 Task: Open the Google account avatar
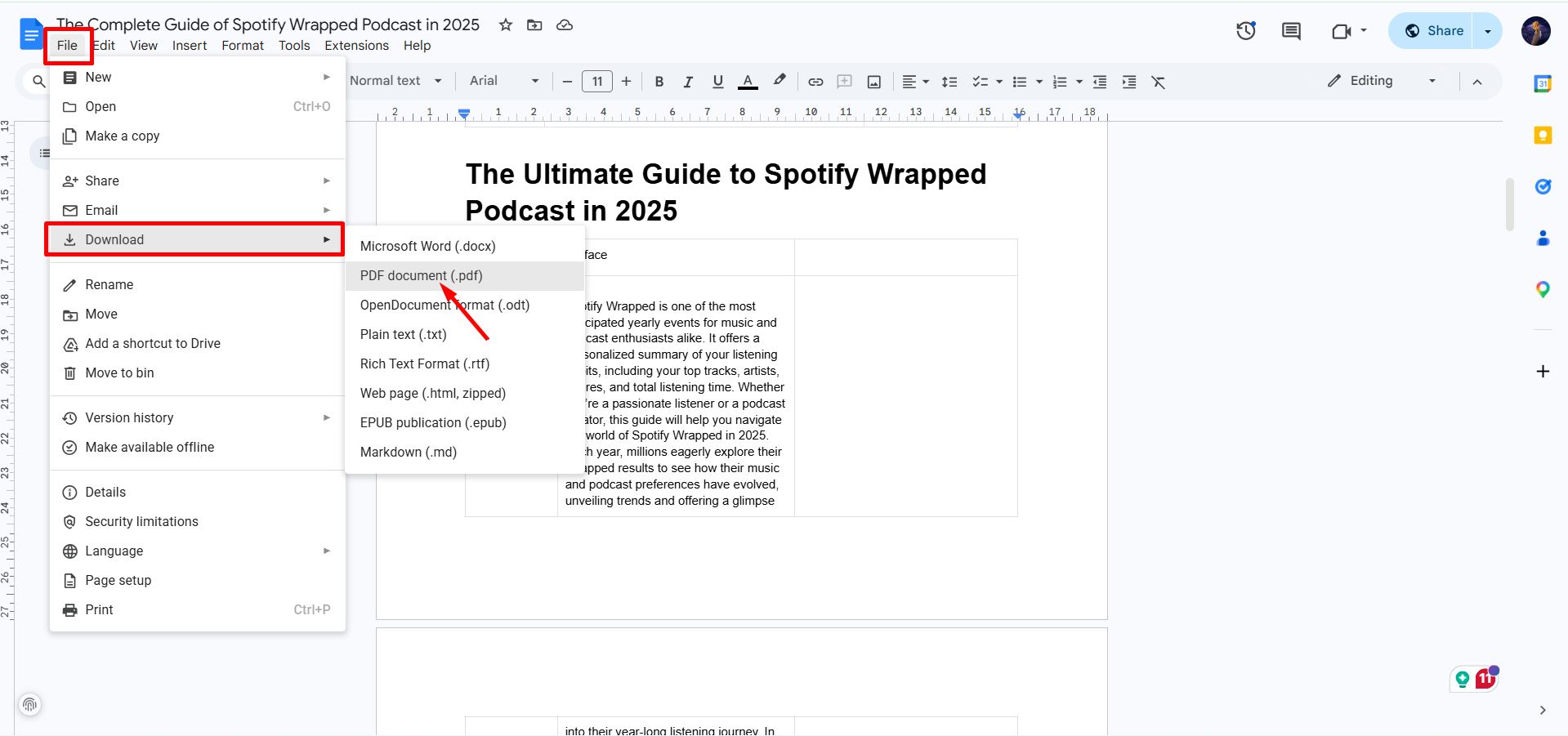click(1536, 31)
